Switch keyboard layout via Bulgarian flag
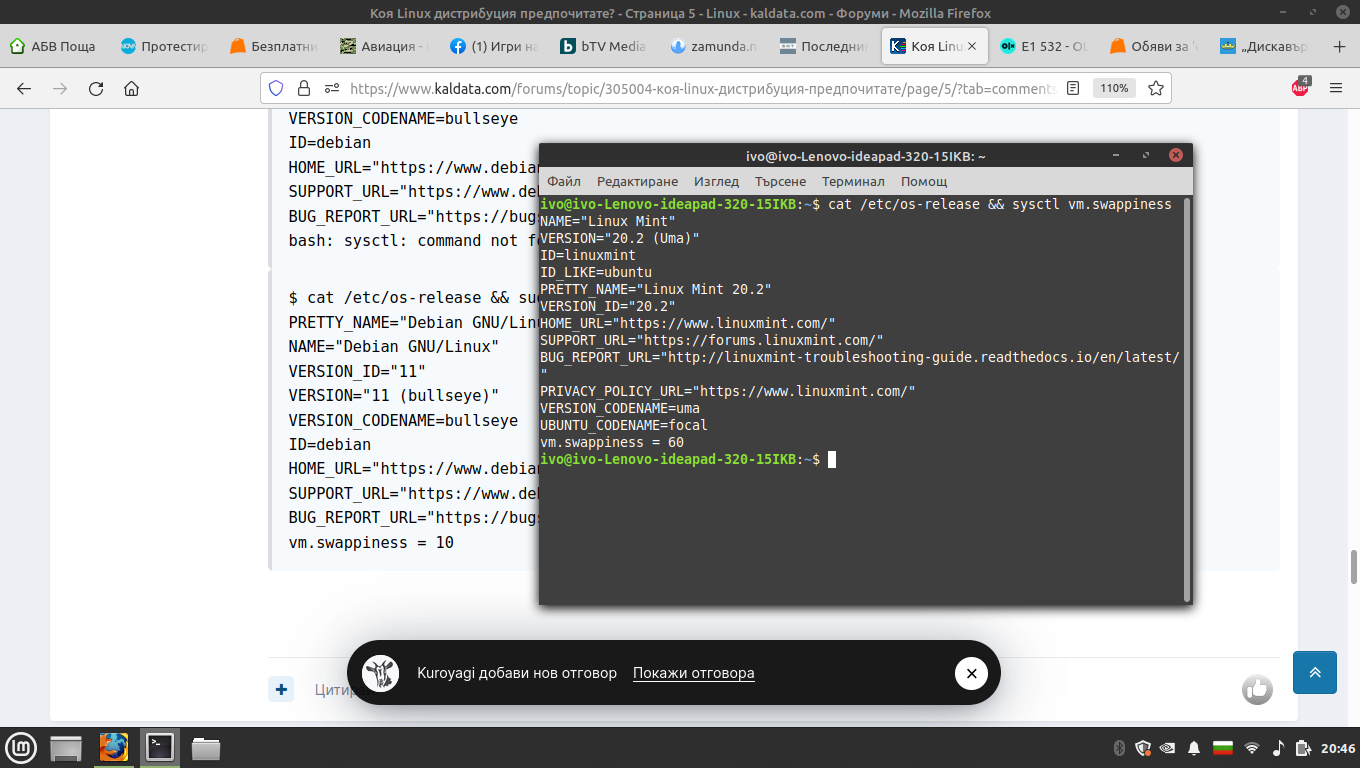The width and height of the screenshot is (1360, 768). (x=1222, y=748)
